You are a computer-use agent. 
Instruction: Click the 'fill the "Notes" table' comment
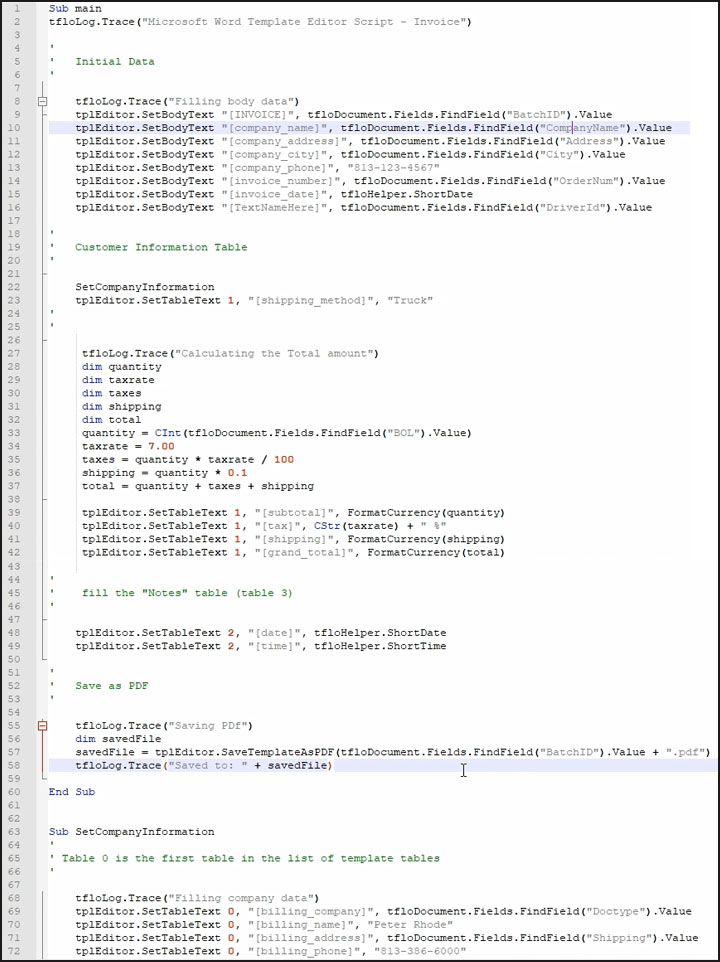tap(187, 593)
